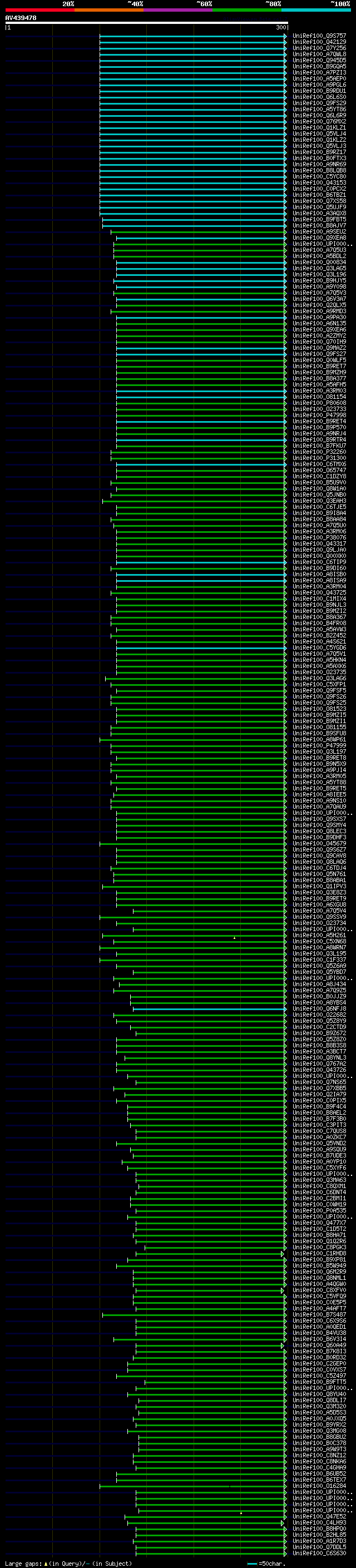Screen dimensions: 356x1568
Task: Select hit UniRef100_C1F337
Action: pos(319,960)
